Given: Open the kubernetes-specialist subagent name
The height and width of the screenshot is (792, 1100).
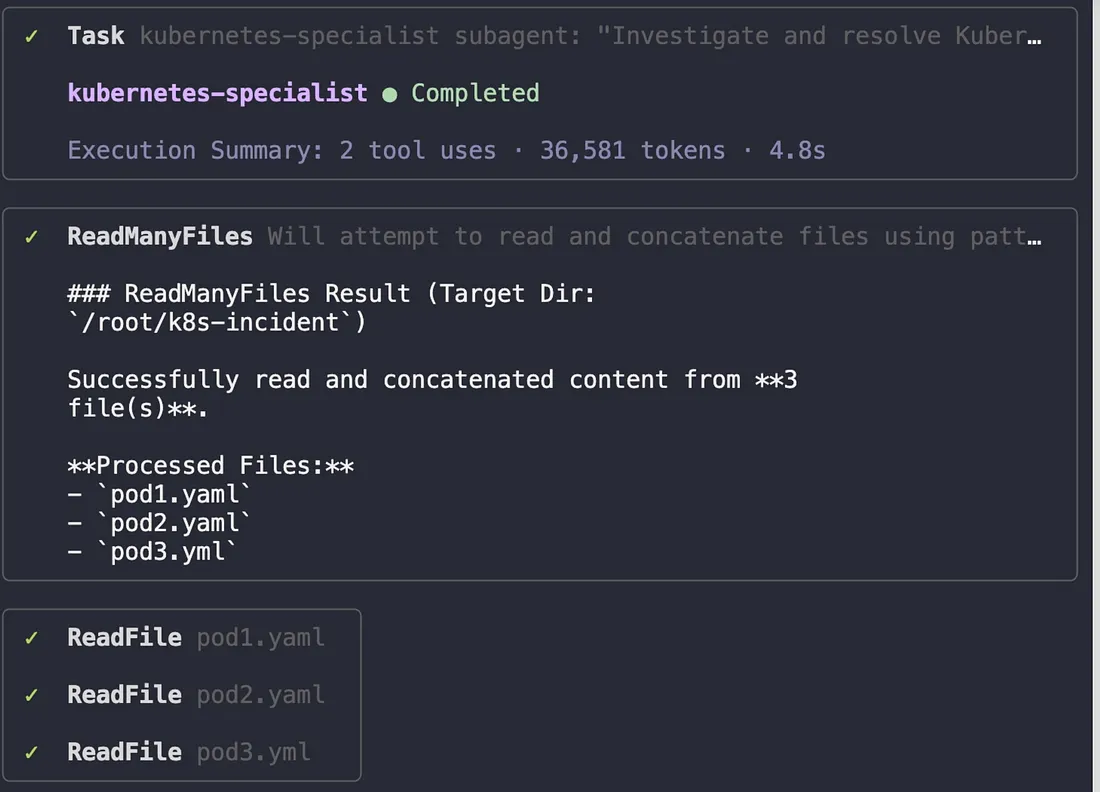Looking at the screenshot, I should click(217, 93).
